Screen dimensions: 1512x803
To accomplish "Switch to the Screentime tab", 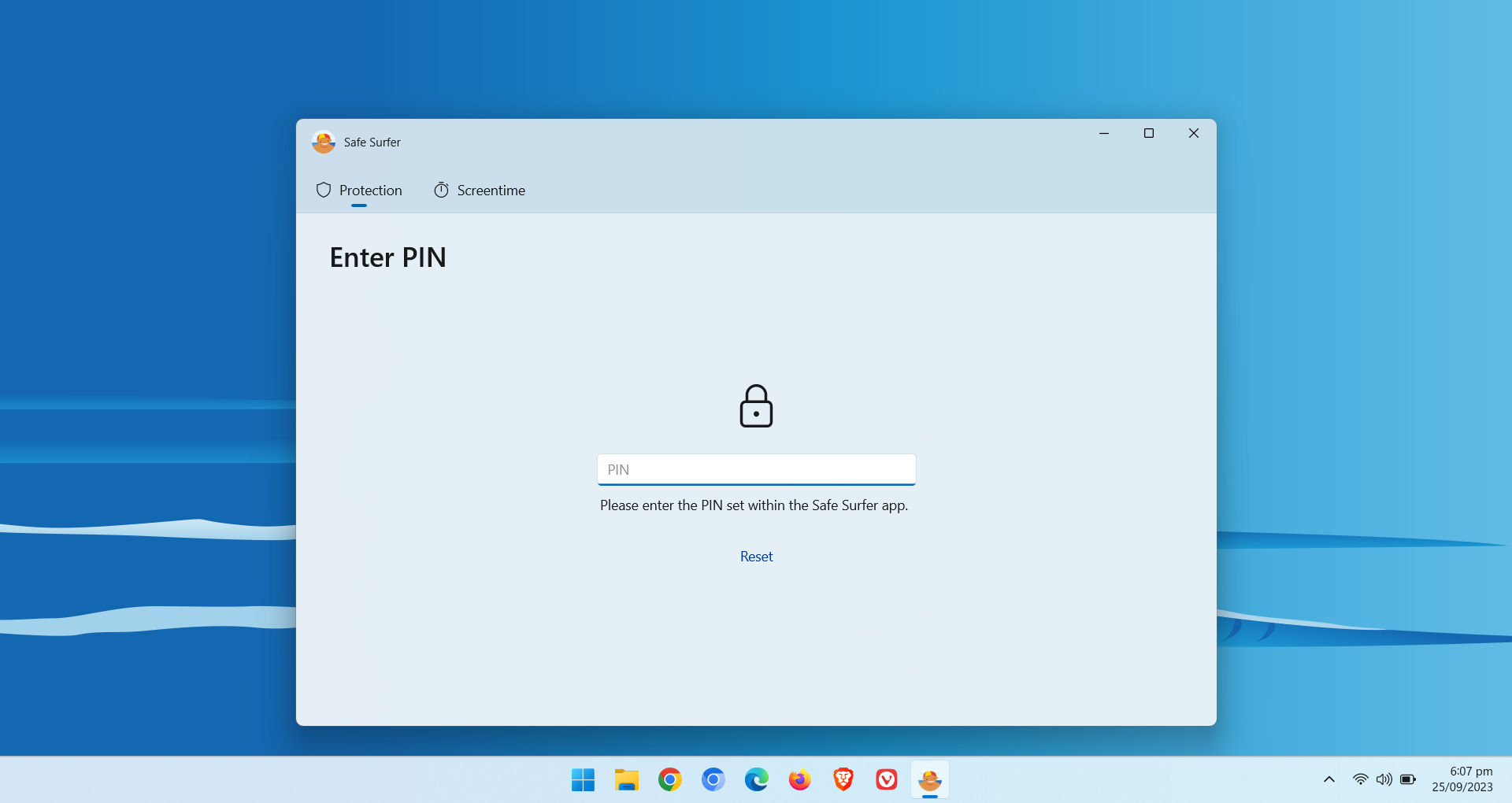I will pos(480,191).
